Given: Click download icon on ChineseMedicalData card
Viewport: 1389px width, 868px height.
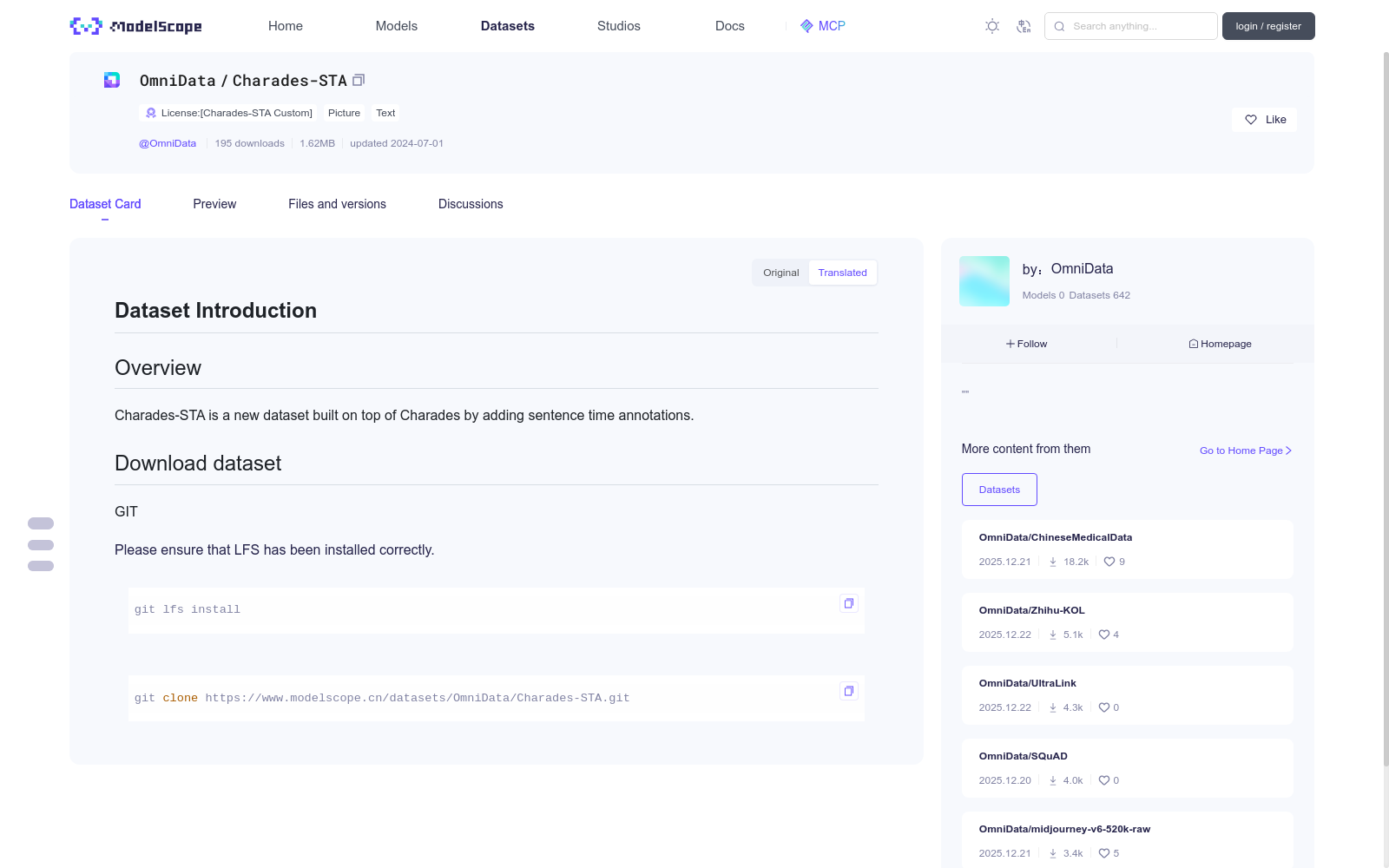Looking at the screenshot, I should (x=1053, y=562).
